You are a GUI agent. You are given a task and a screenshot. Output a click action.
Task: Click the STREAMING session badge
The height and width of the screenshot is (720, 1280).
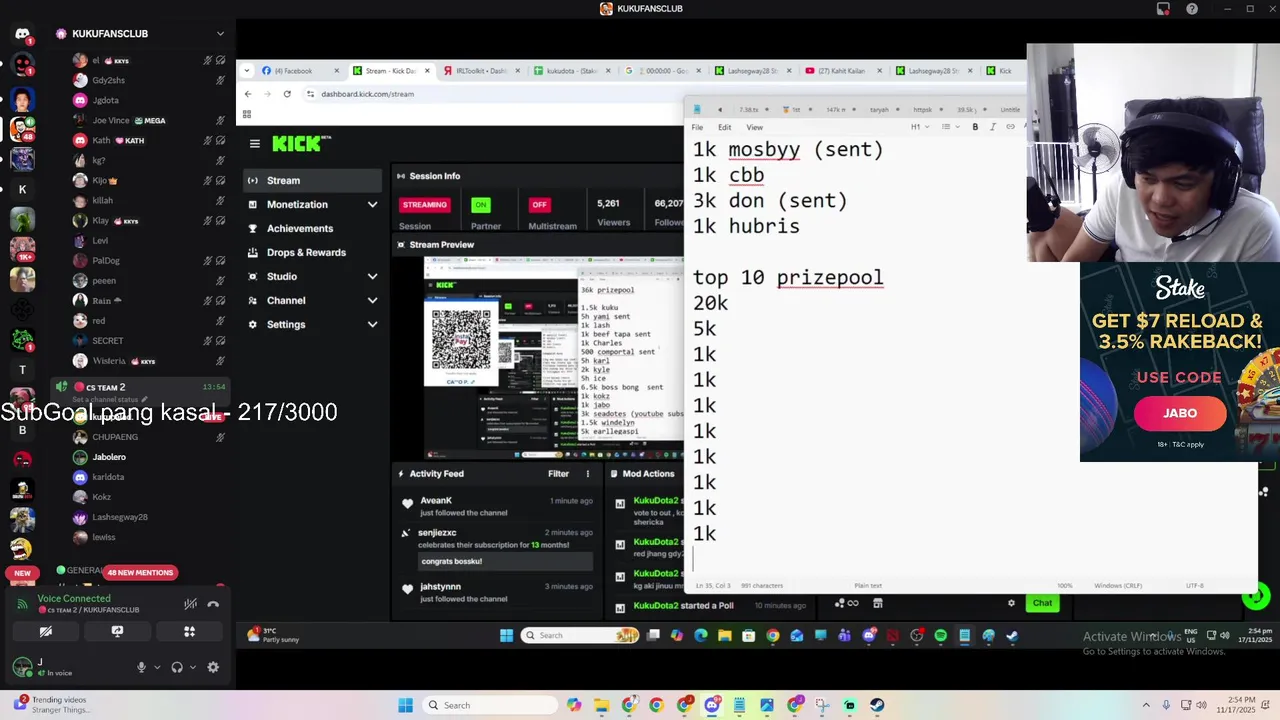coord(424,205)
